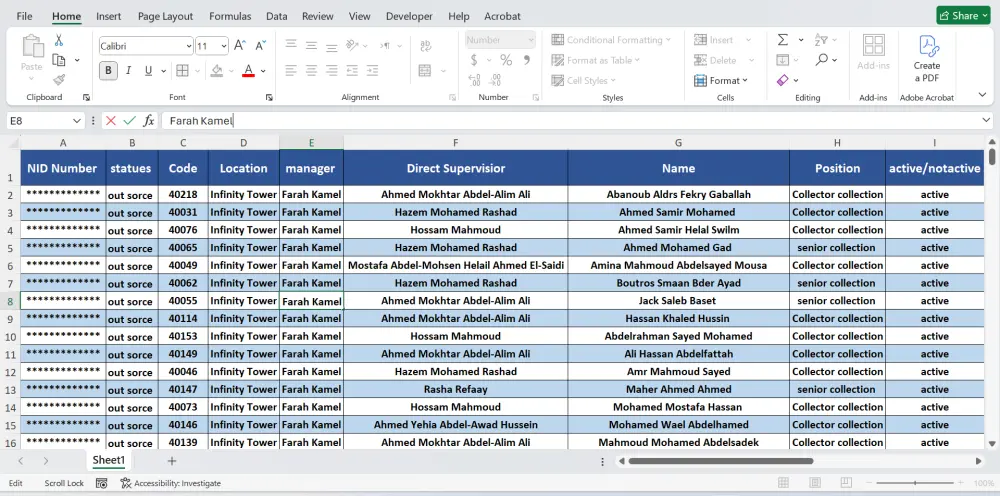Cancel the formula bar entry
The height and width of the screenshot is (496, 1000).
(x=111, y=120)
